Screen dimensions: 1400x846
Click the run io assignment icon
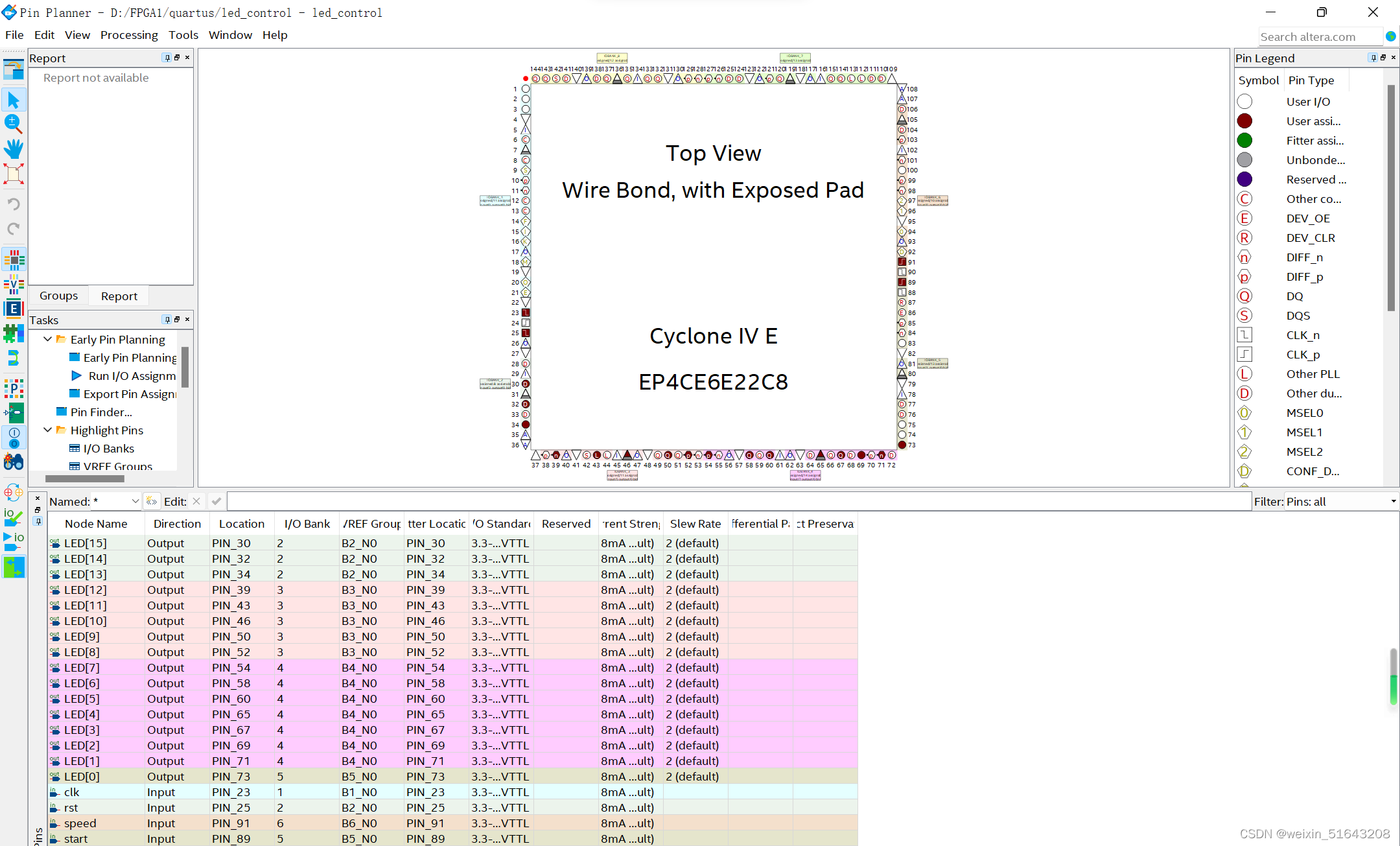[x=14, y=542]
